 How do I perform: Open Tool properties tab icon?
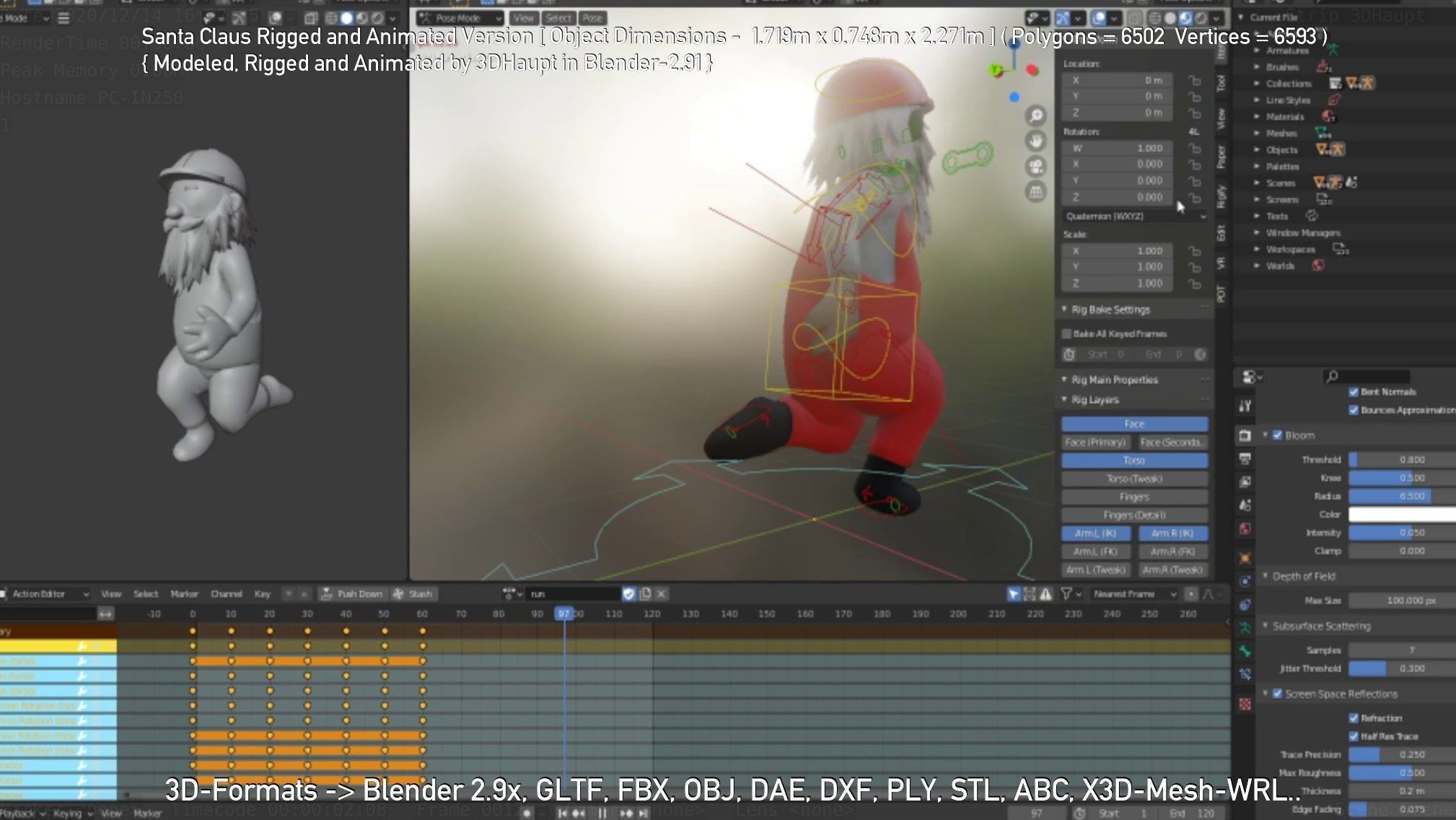click(x=1245, y=406)
